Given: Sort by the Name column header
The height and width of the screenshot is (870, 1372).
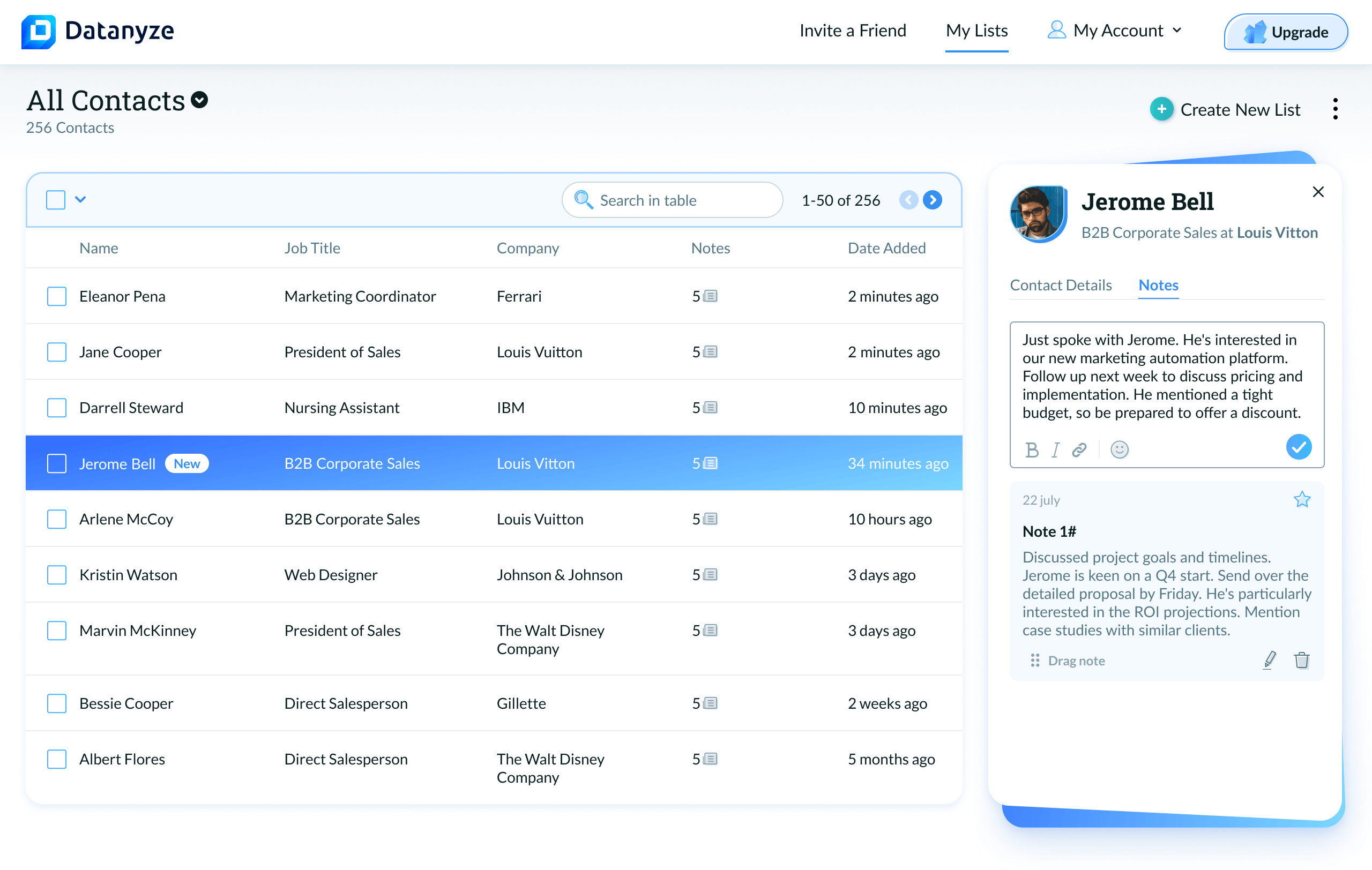Looking at the screenshot, I should [99, 248].
